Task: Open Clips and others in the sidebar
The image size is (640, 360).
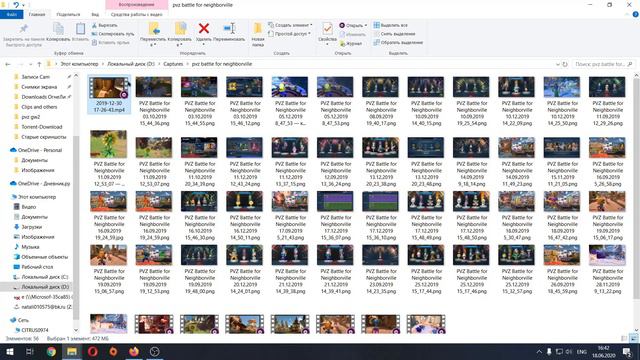Action: tap(39, 107)
